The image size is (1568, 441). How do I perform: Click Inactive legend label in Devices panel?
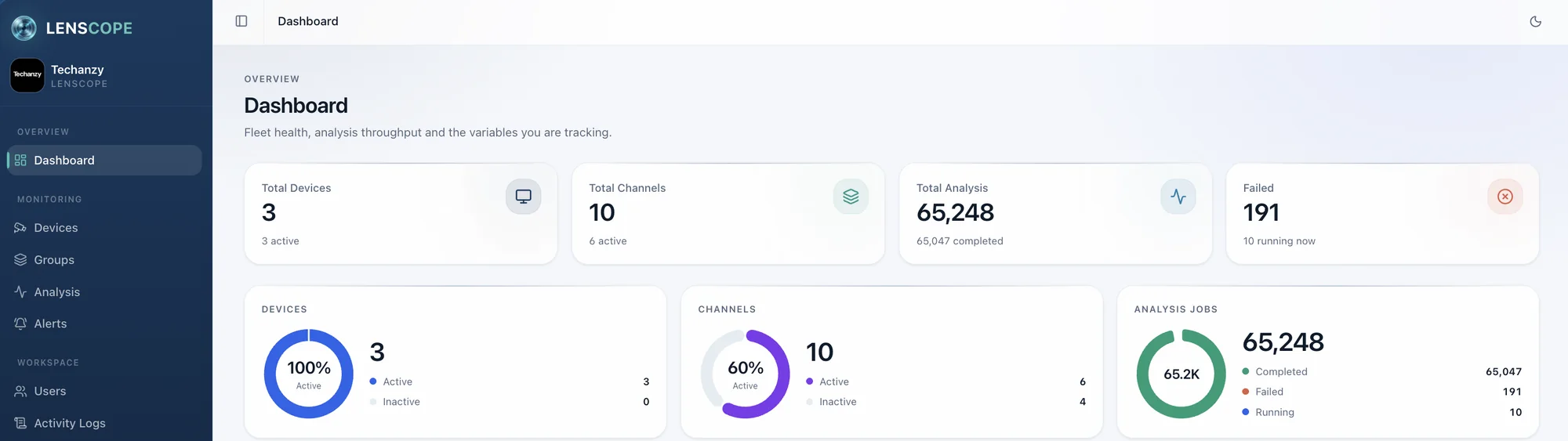401,402
